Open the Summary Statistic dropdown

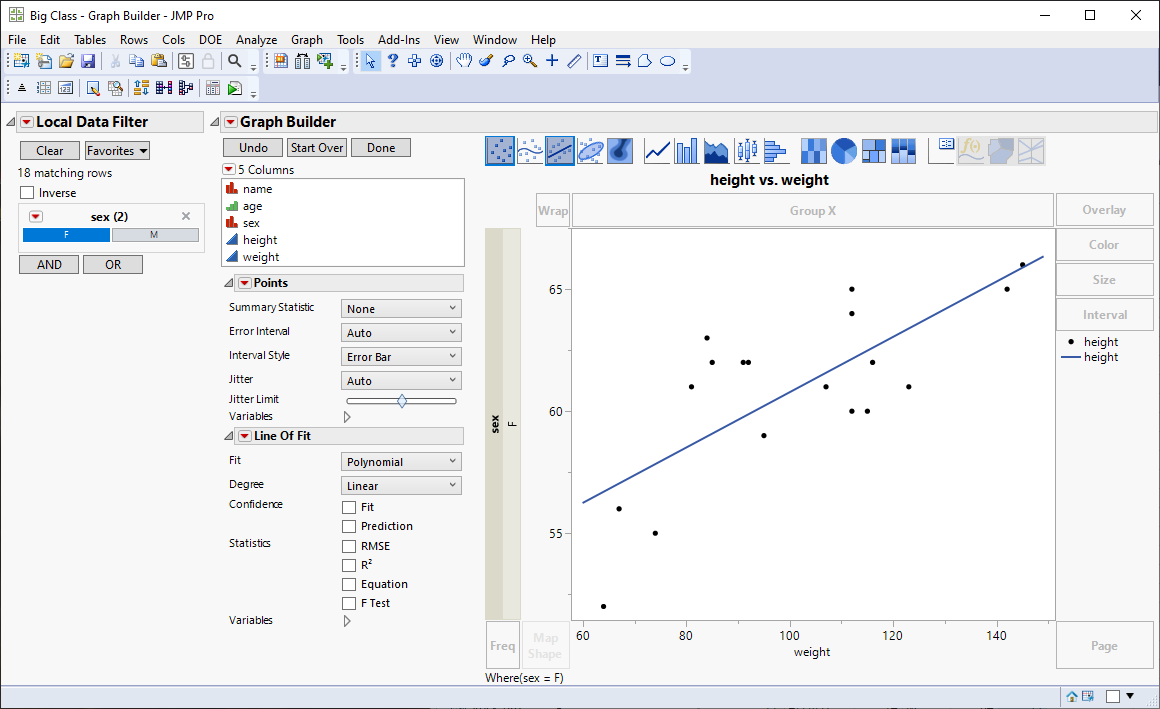click(x=401, y=309)
